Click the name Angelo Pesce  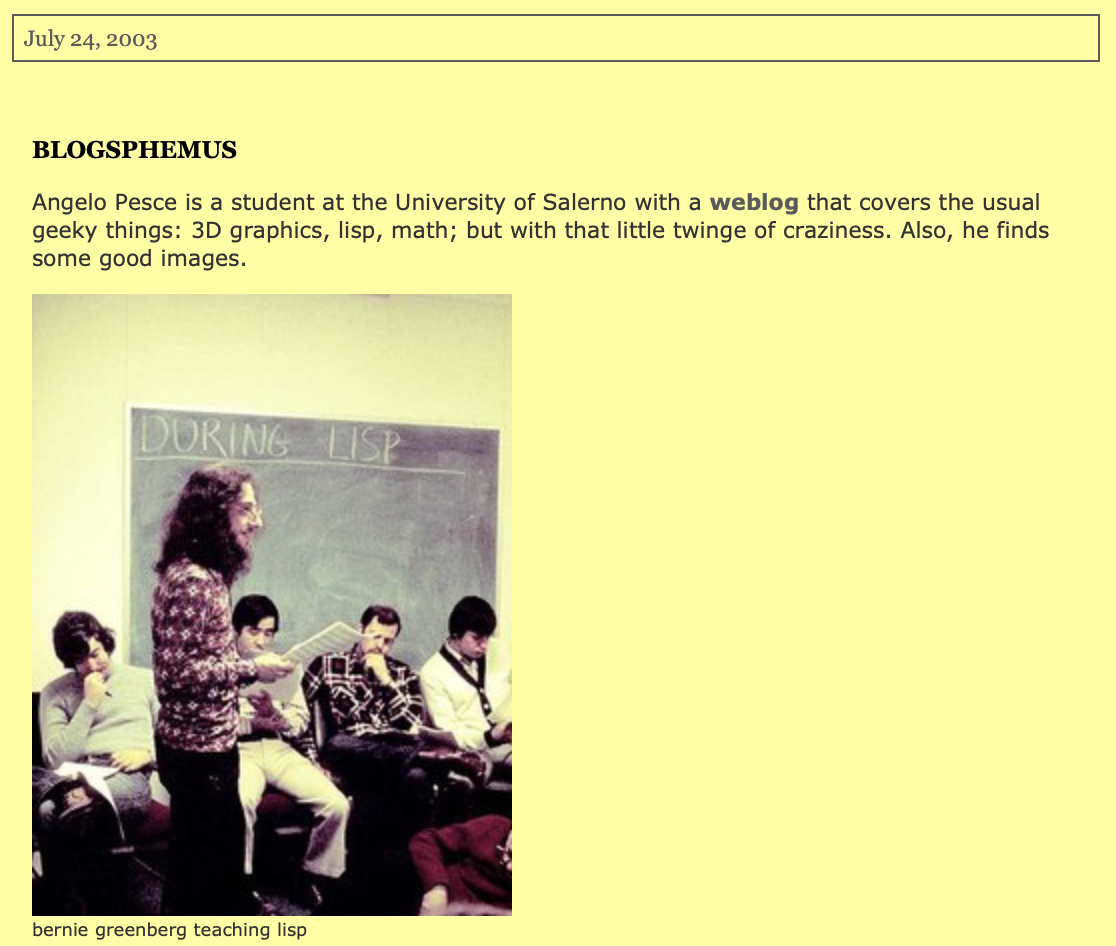(x=104, y=203)
